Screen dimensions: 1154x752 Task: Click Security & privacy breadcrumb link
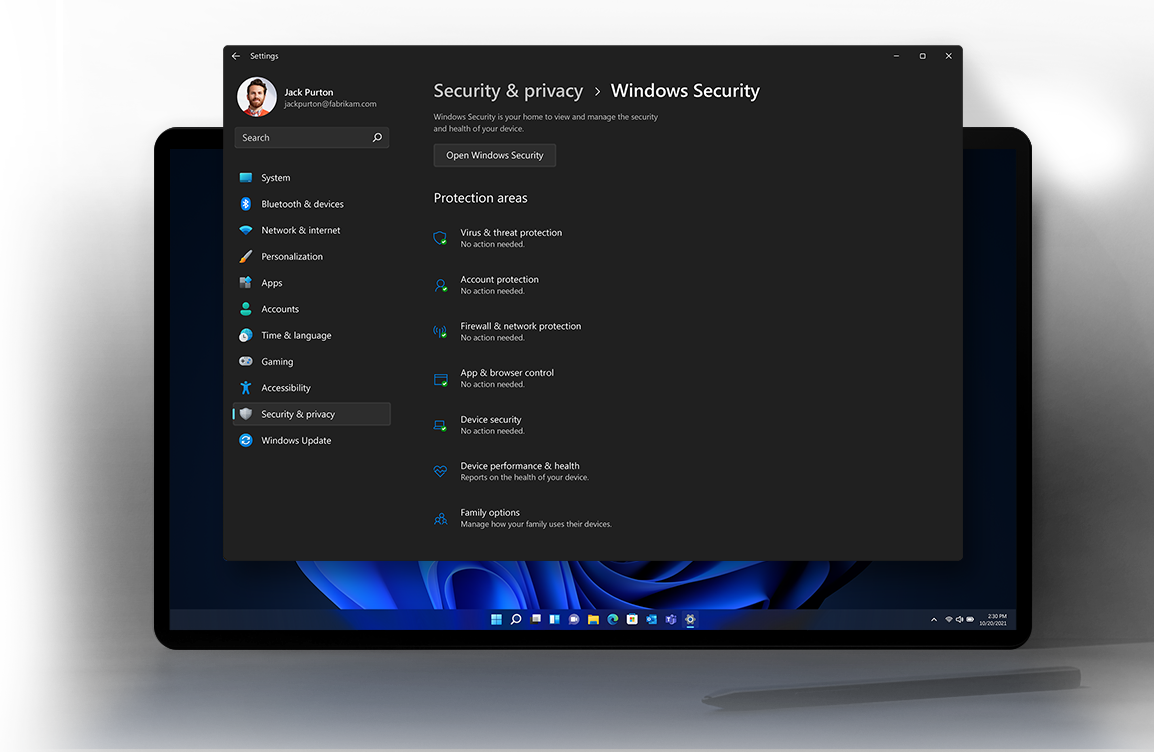(508, 91)
